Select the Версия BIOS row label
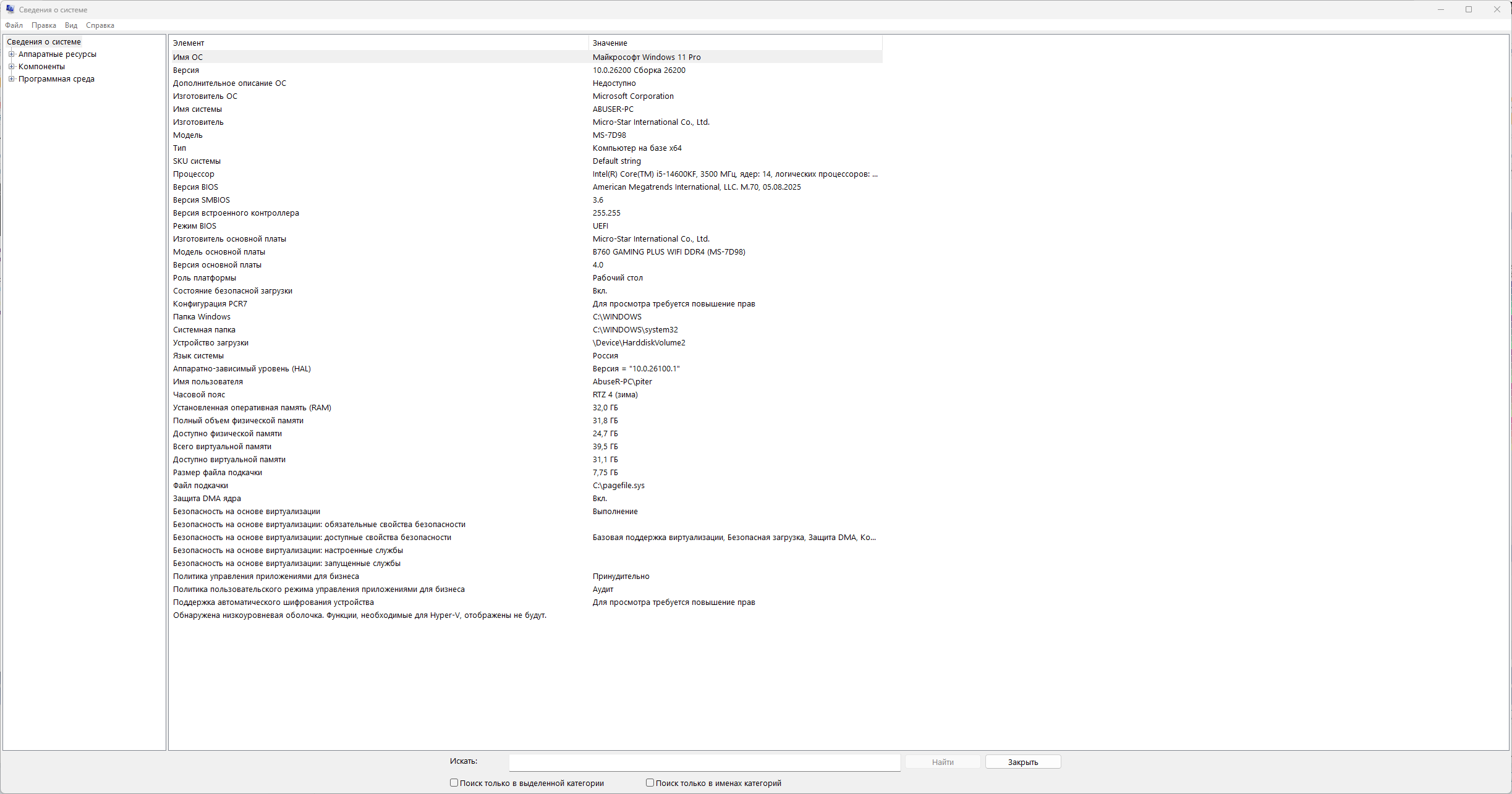 pos(195,187)
